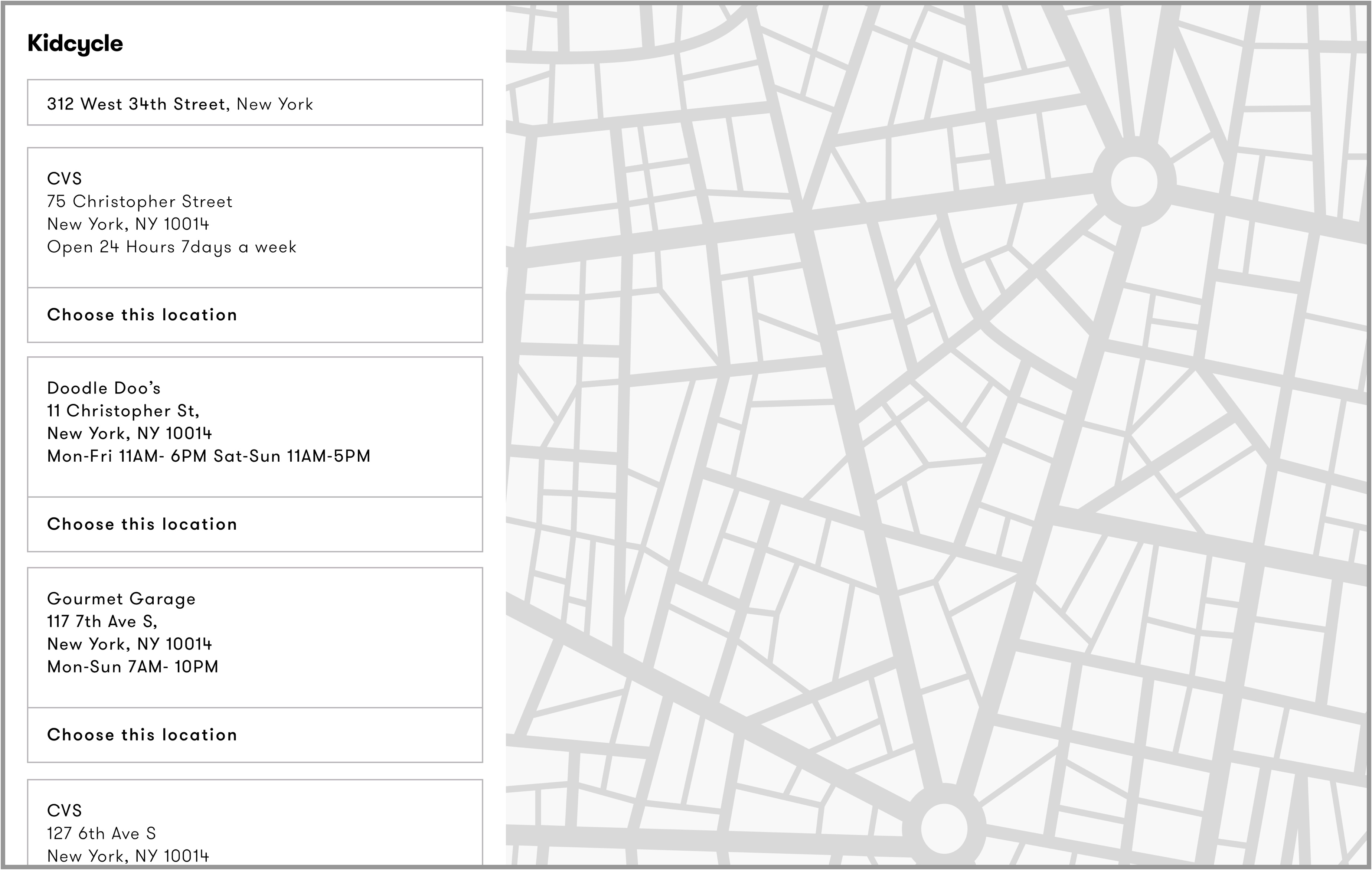Click the Doodle Doo's store name
Image resolution: width=1372 pixels, height=870 pixels.
tap(104, 388)
